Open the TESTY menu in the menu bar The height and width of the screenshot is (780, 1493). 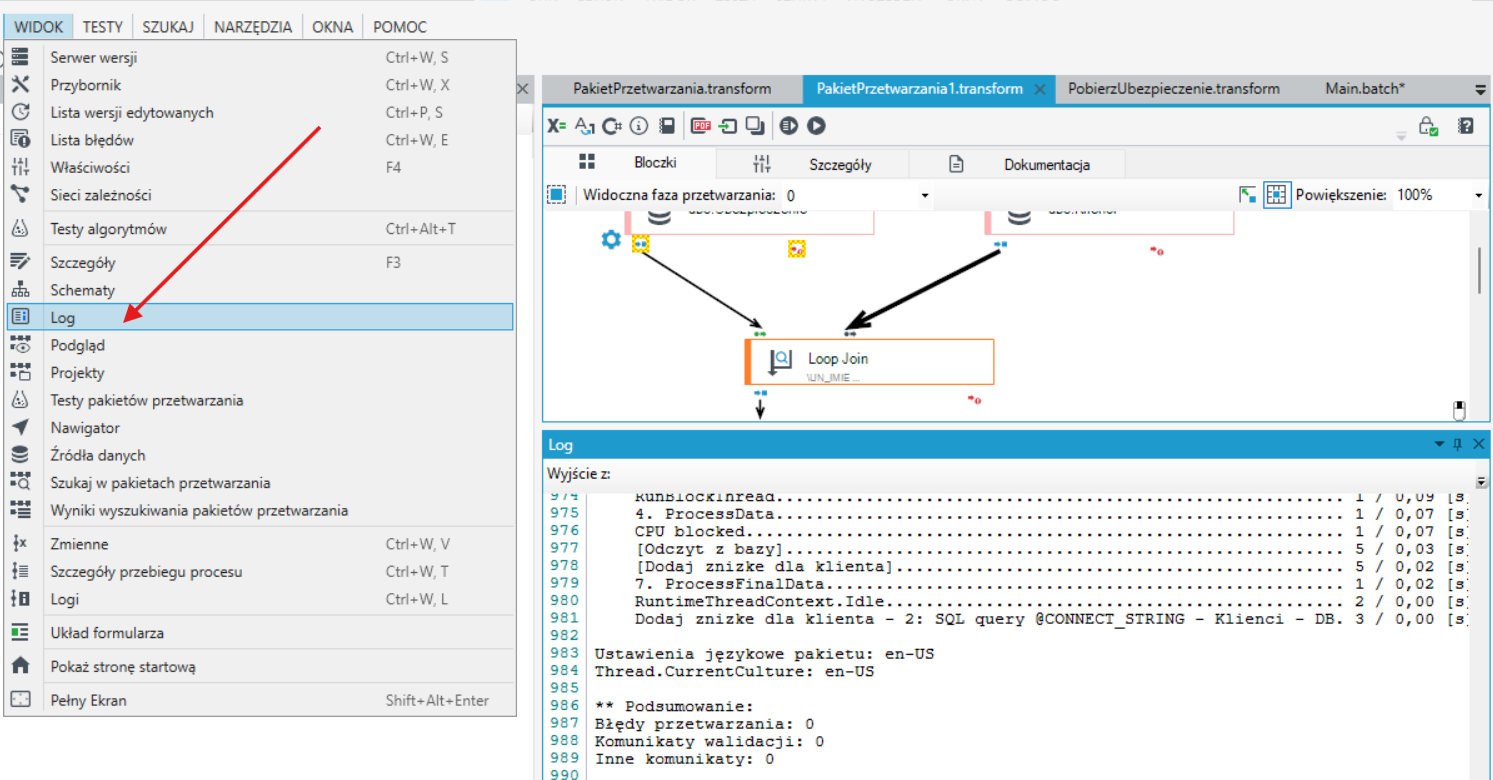click(x=102, y=27)
